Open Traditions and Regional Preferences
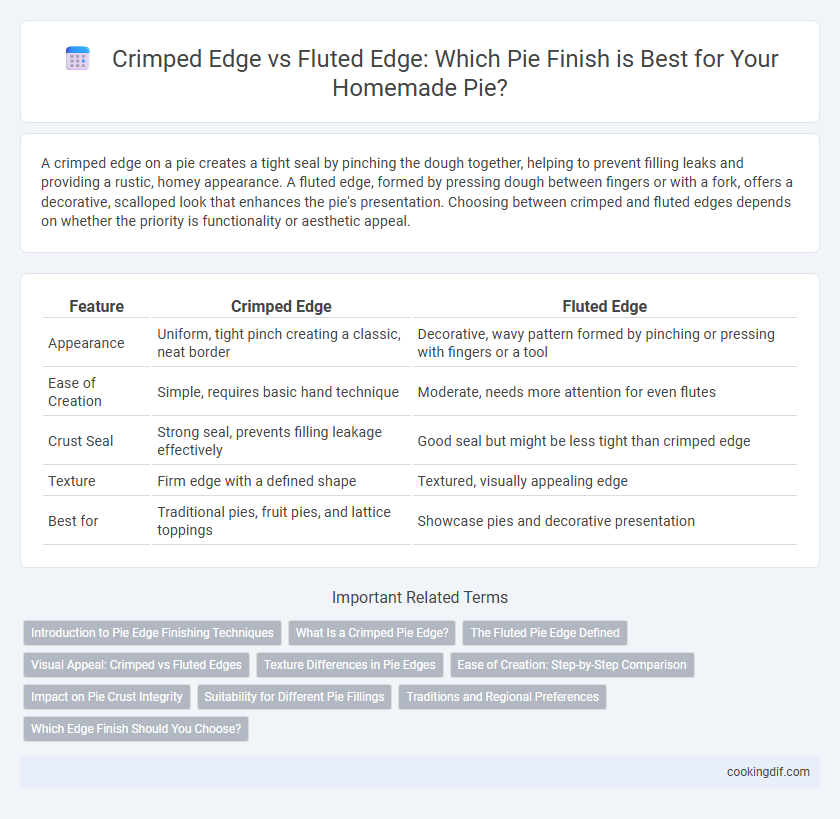The height and width of the screenshot is (819, 840). (x=502, y=697)
